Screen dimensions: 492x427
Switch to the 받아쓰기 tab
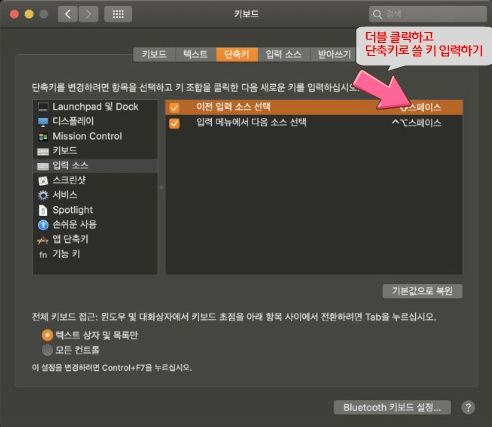(x=334, y=54)
